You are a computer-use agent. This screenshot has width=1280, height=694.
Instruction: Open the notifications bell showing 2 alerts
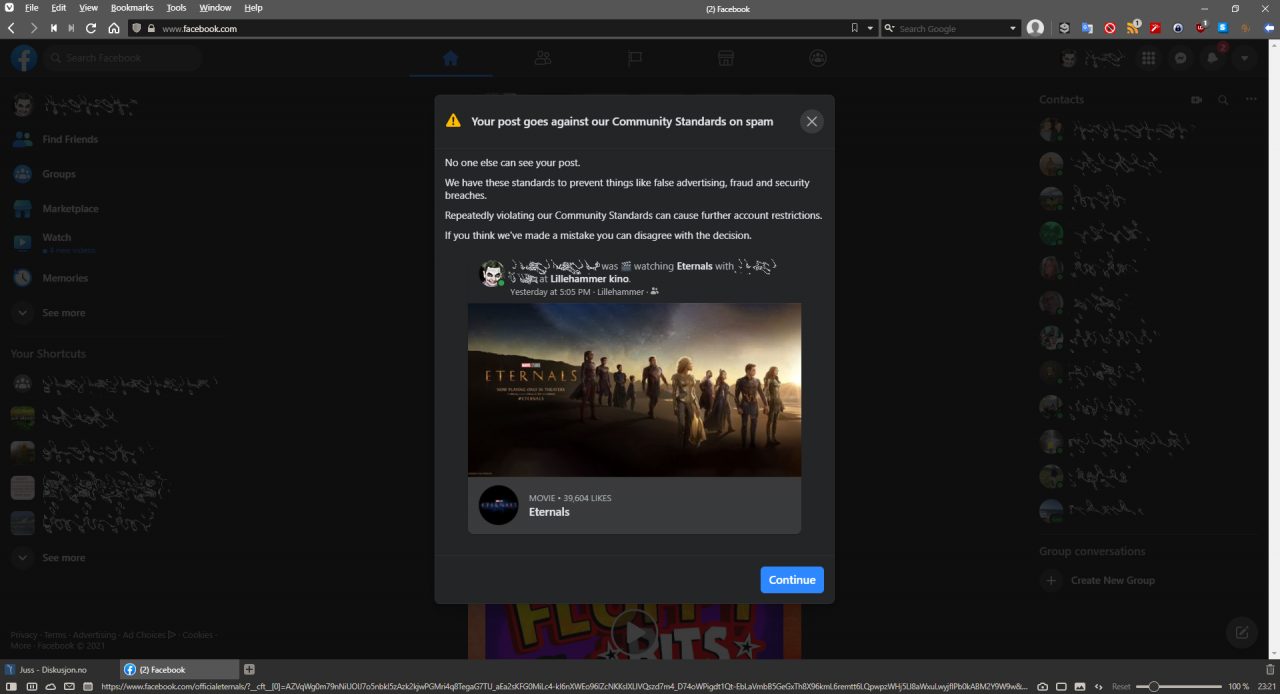tap(1211, 58)
